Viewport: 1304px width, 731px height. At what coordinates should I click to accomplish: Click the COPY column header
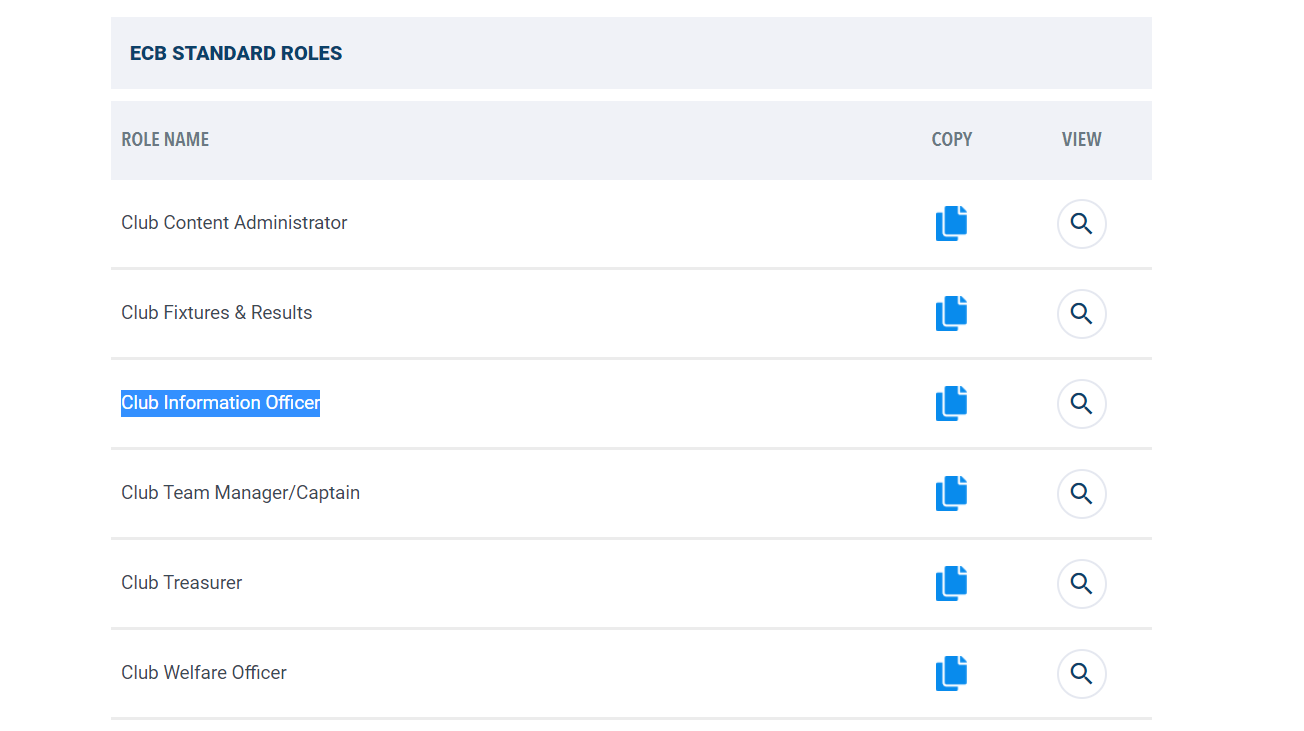coord(952,140)
